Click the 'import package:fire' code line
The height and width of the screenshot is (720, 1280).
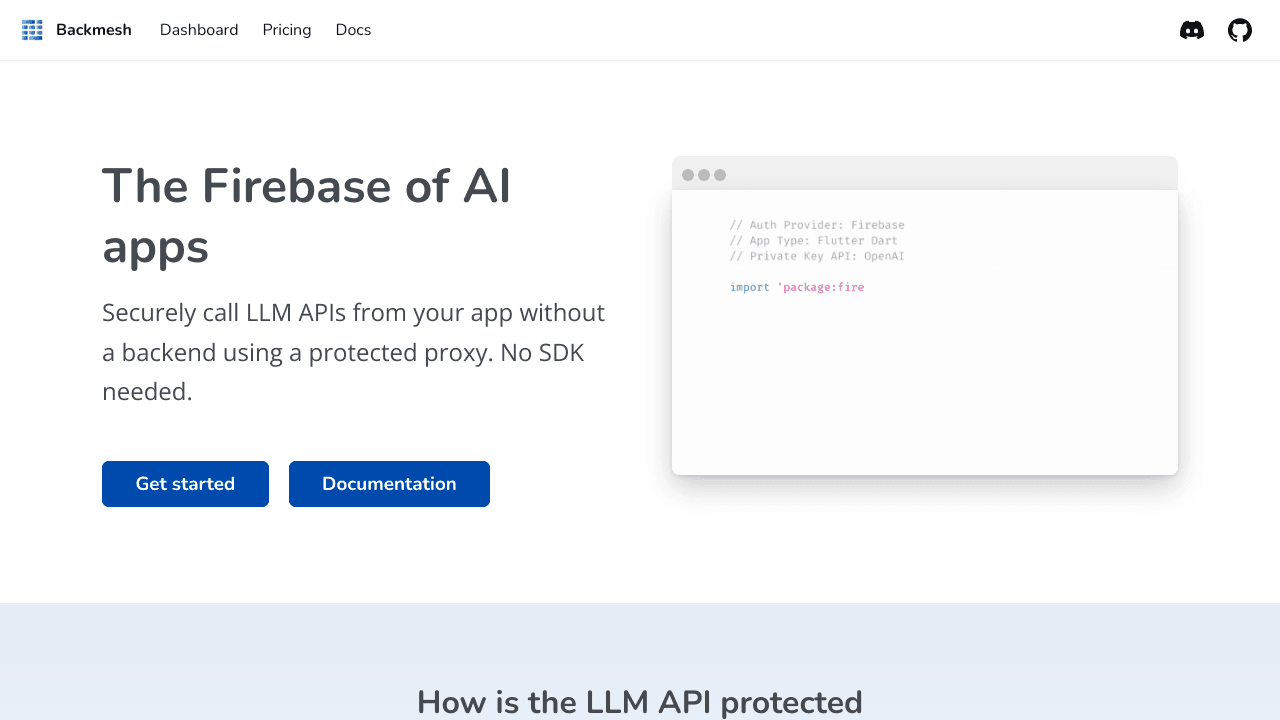(797, 287)
